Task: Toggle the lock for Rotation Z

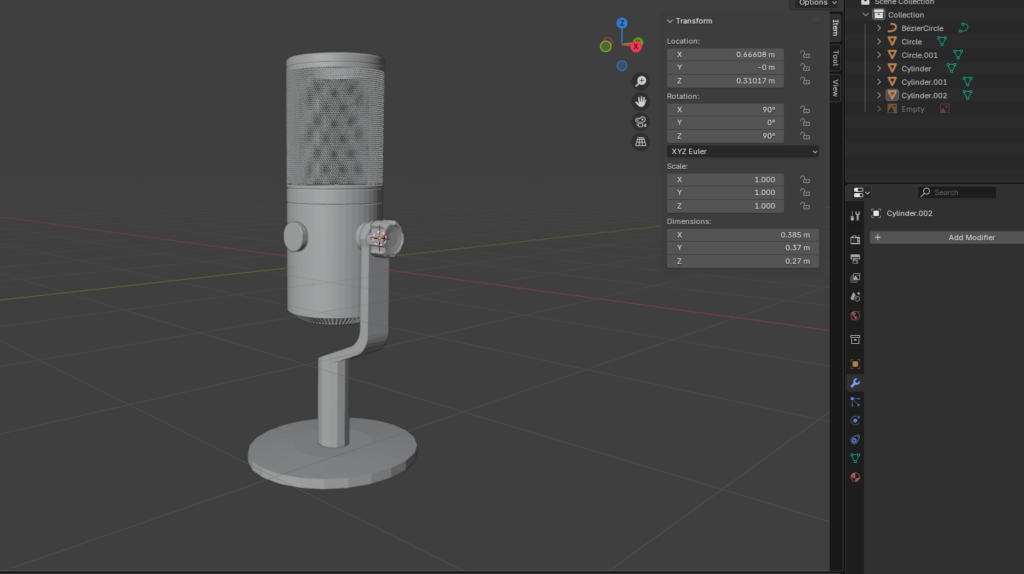Action: coord(805,136)
